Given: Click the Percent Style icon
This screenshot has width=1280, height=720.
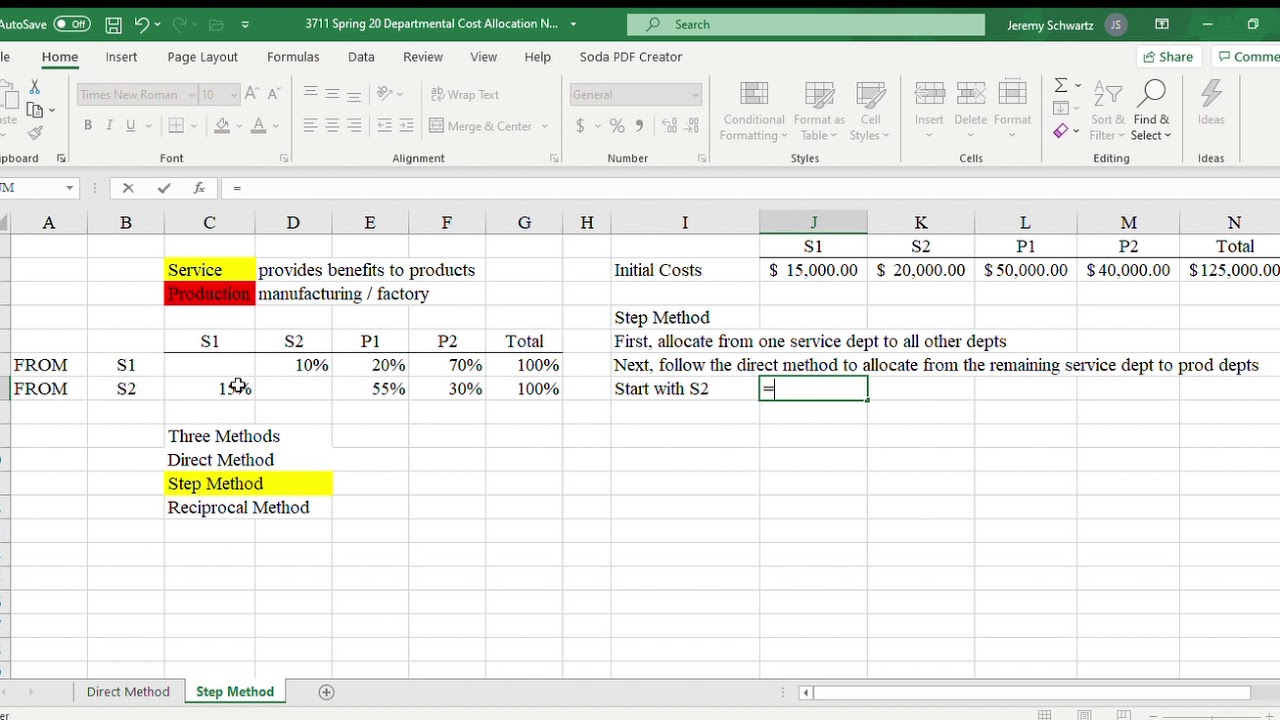Looking at the screenshot, I should 617,126.
